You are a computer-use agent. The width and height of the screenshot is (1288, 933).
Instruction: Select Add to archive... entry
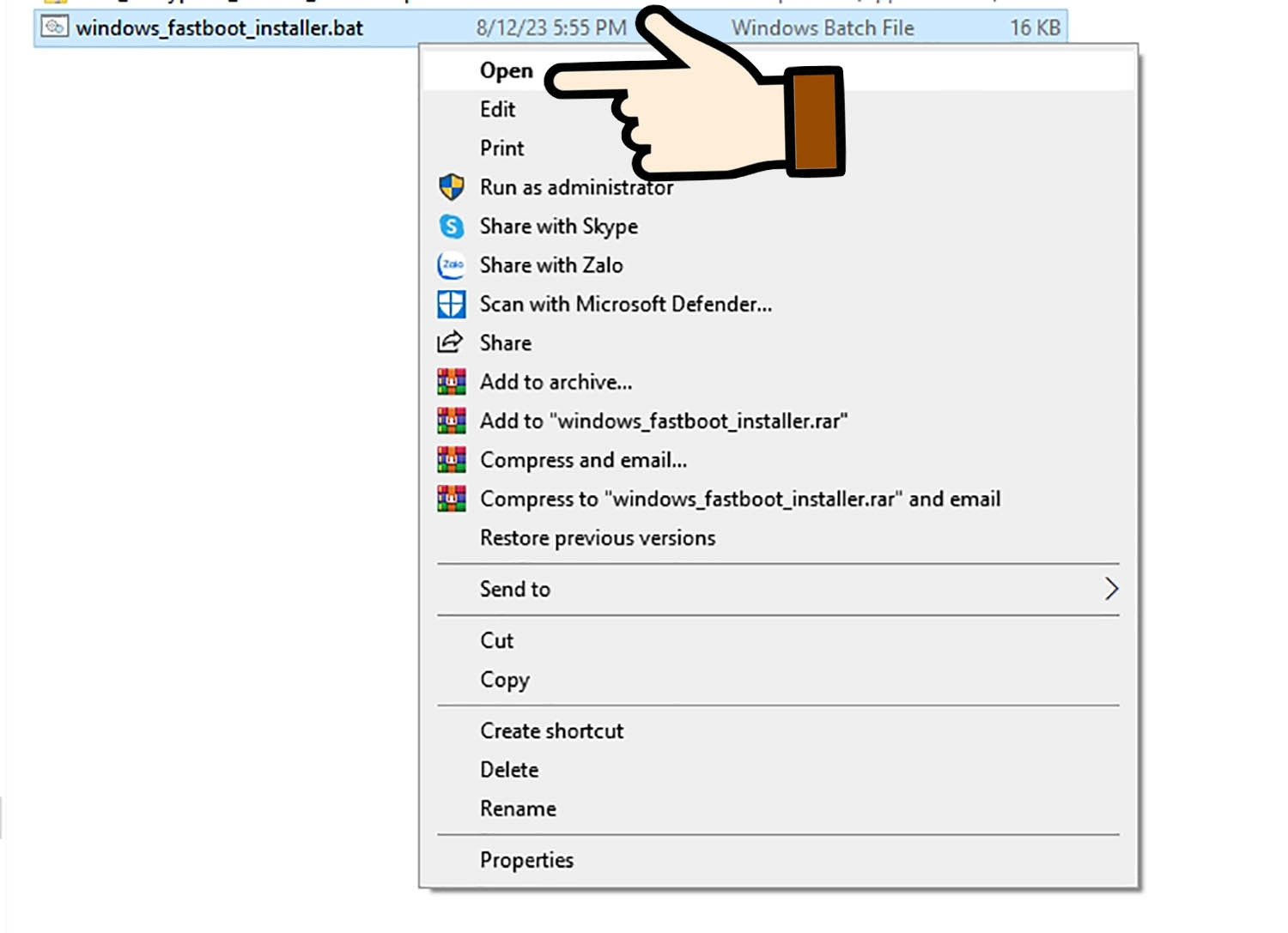click(778, 382)
